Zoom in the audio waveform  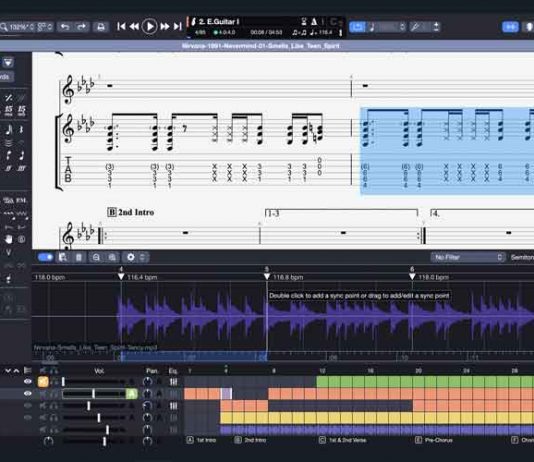112,257
